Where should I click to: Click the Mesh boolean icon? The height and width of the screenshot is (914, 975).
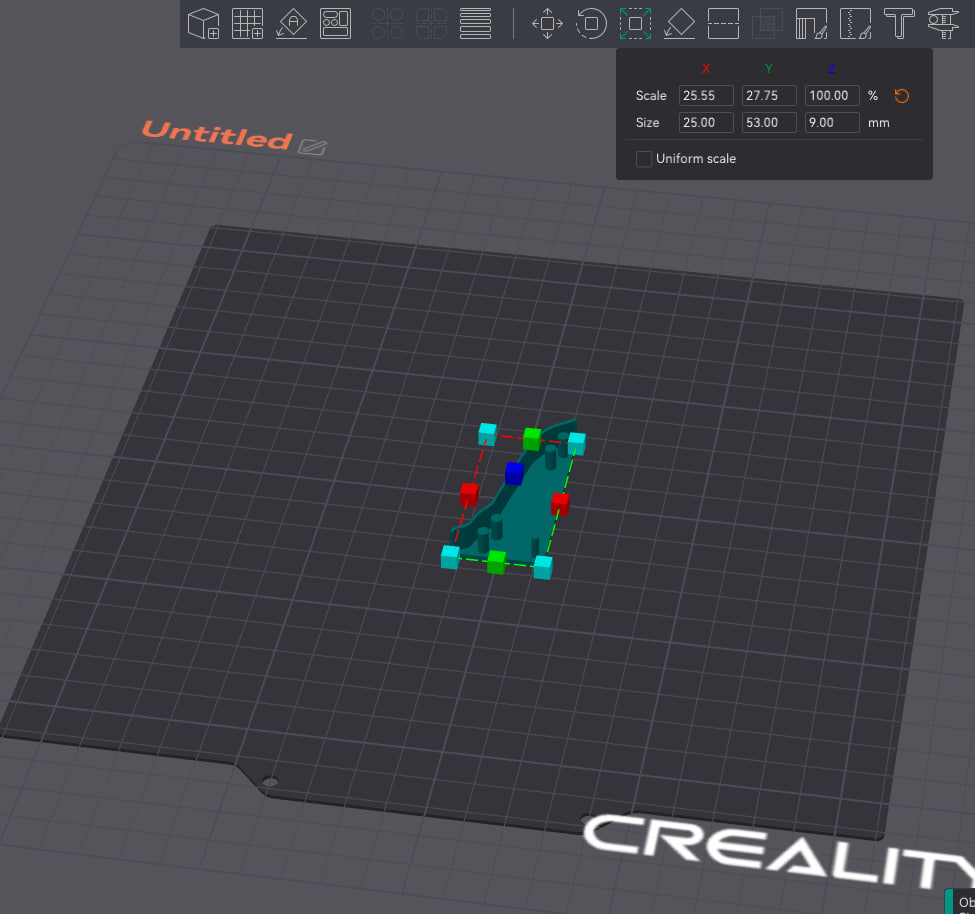(767, 24)
